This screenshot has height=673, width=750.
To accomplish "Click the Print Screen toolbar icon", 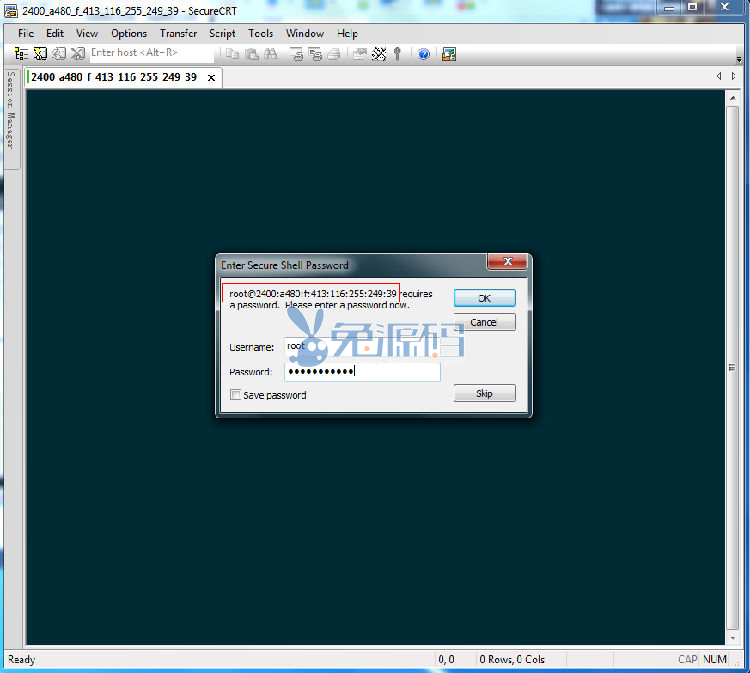I will [296, 54].
